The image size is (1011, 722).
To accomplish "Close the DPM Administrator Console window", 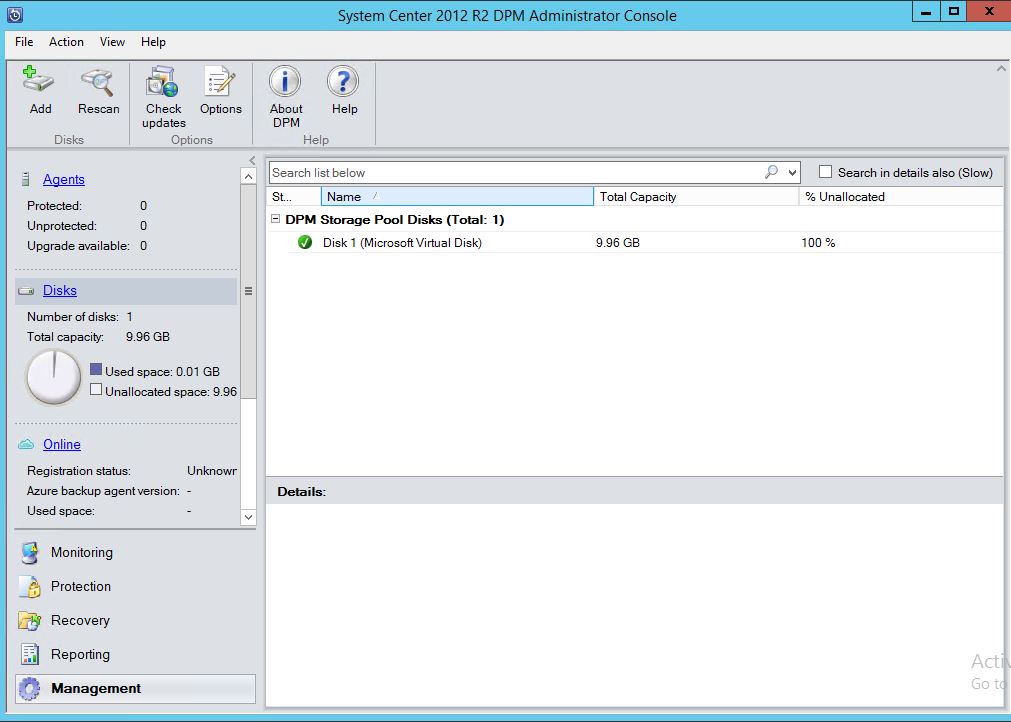I will [989, 12].
